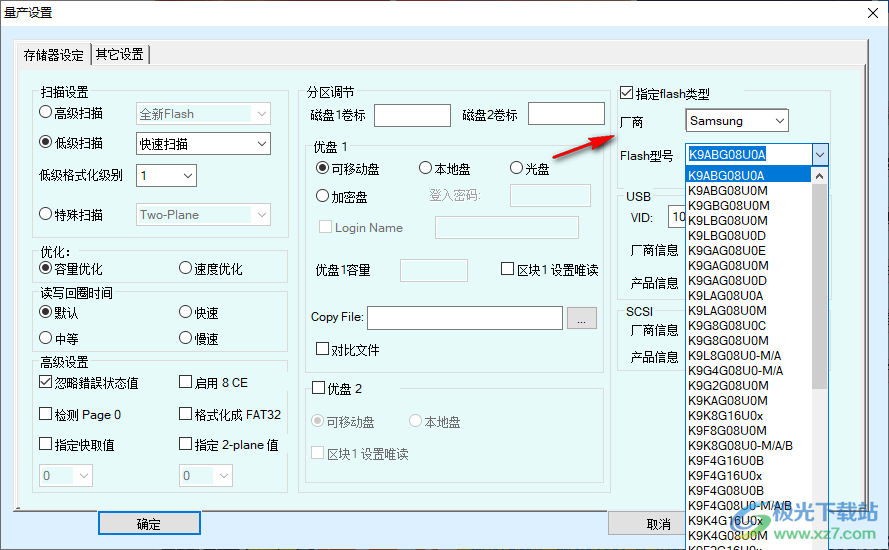Image resolution: width=889 pixels, height=550 pixels.
Task: Click Flash list scroll up arrow
Action: (819, 175)
